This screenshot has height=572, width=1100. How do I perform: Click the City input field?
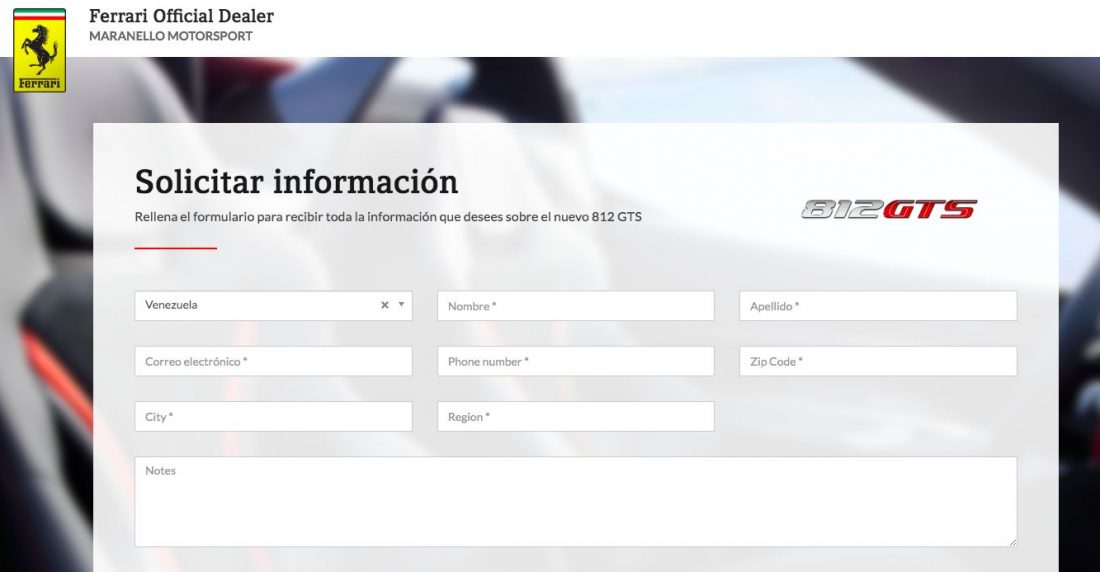click(273, 417)
